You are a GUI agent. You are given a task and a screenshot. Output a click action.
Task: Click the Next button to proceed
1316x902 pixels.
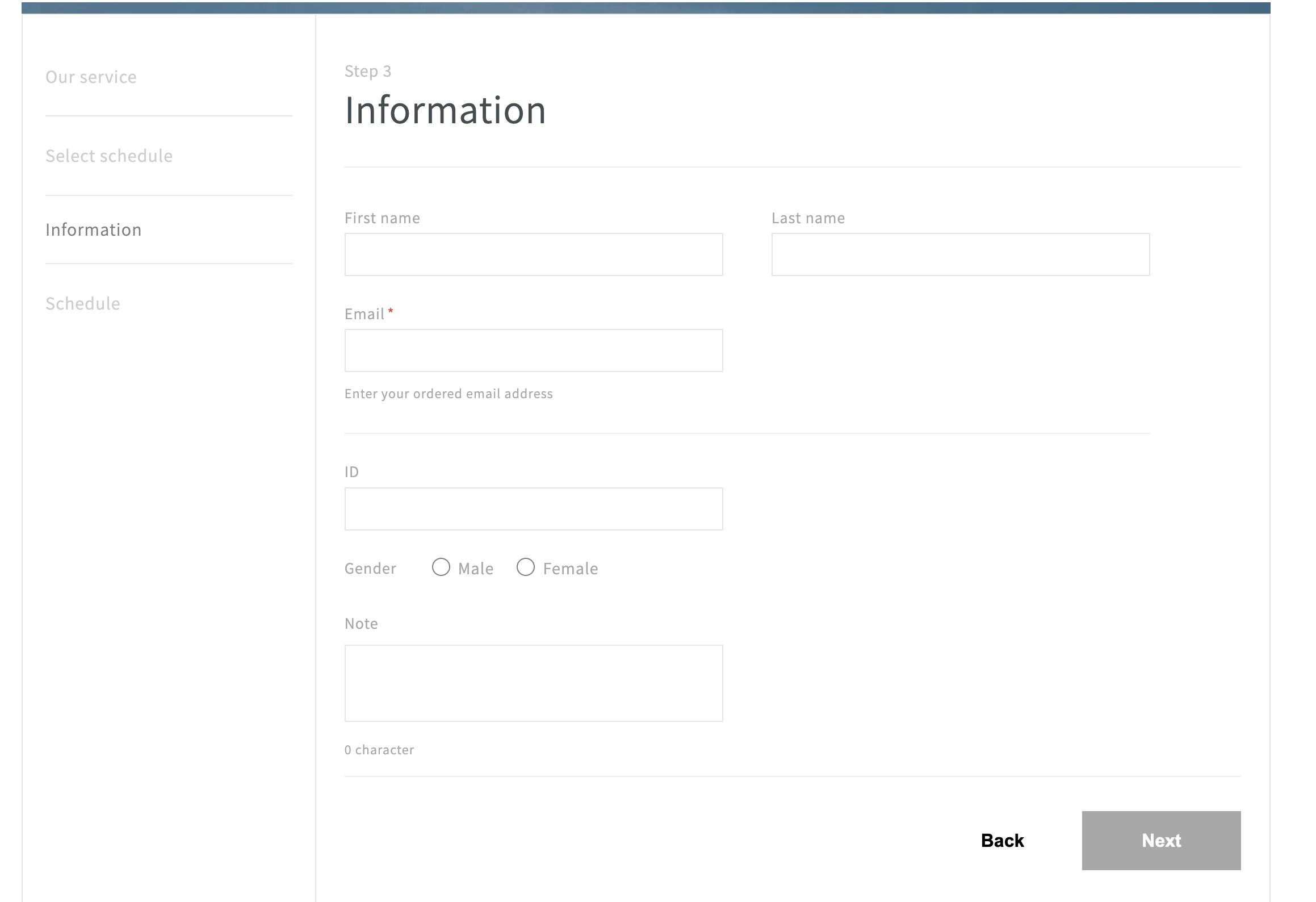[x=1161, y=841]
